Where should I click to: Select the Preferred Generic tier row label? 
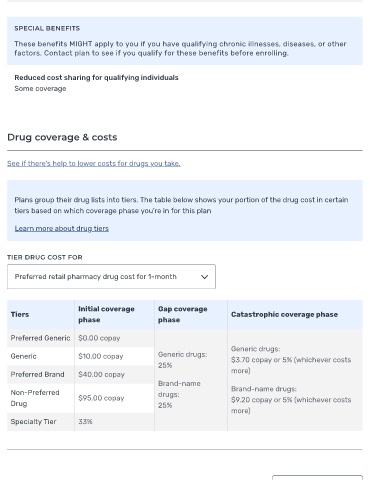point(40,338)
